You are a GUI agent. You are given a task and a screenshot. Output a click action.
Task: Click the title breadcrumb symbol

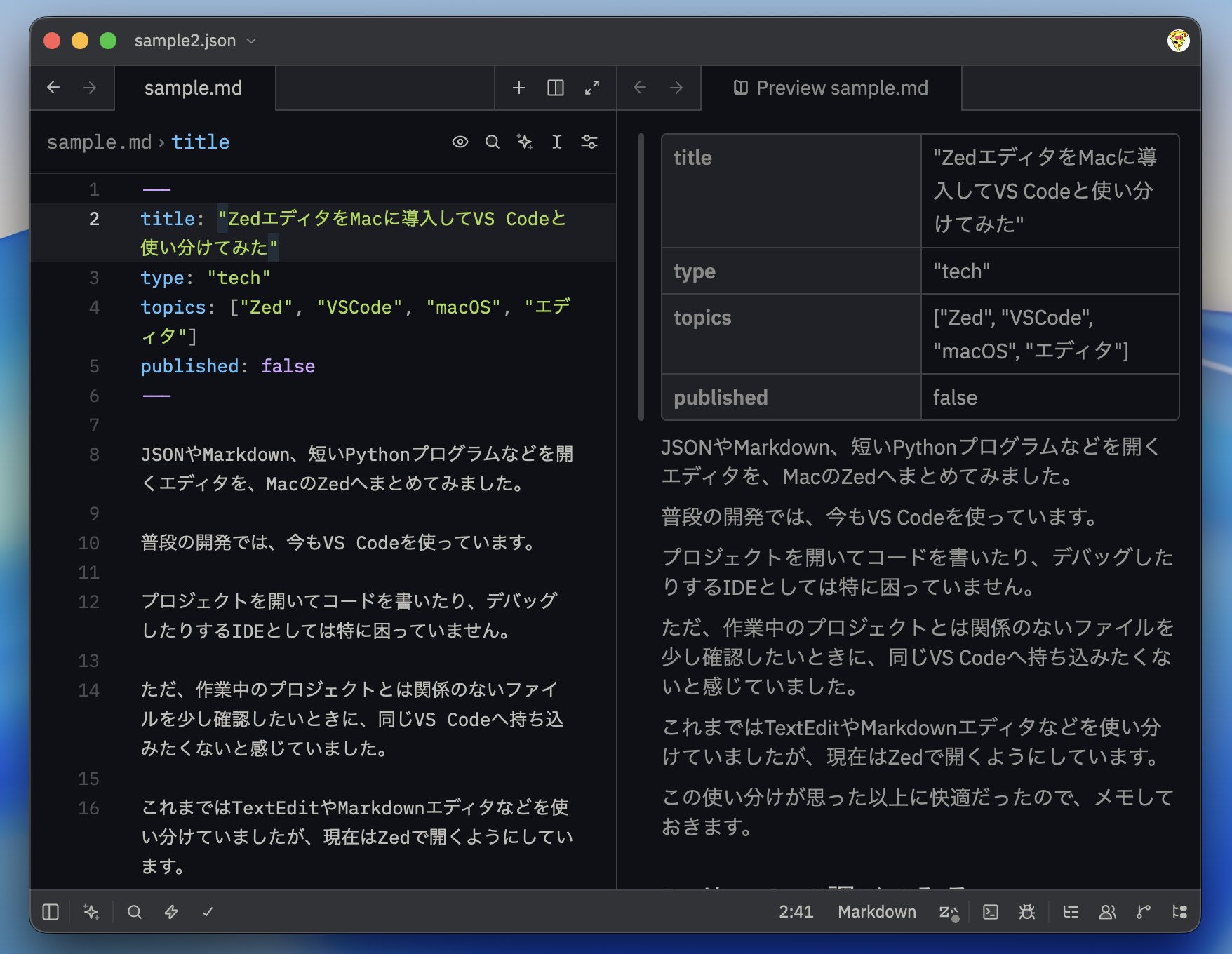tap(201, 142)
